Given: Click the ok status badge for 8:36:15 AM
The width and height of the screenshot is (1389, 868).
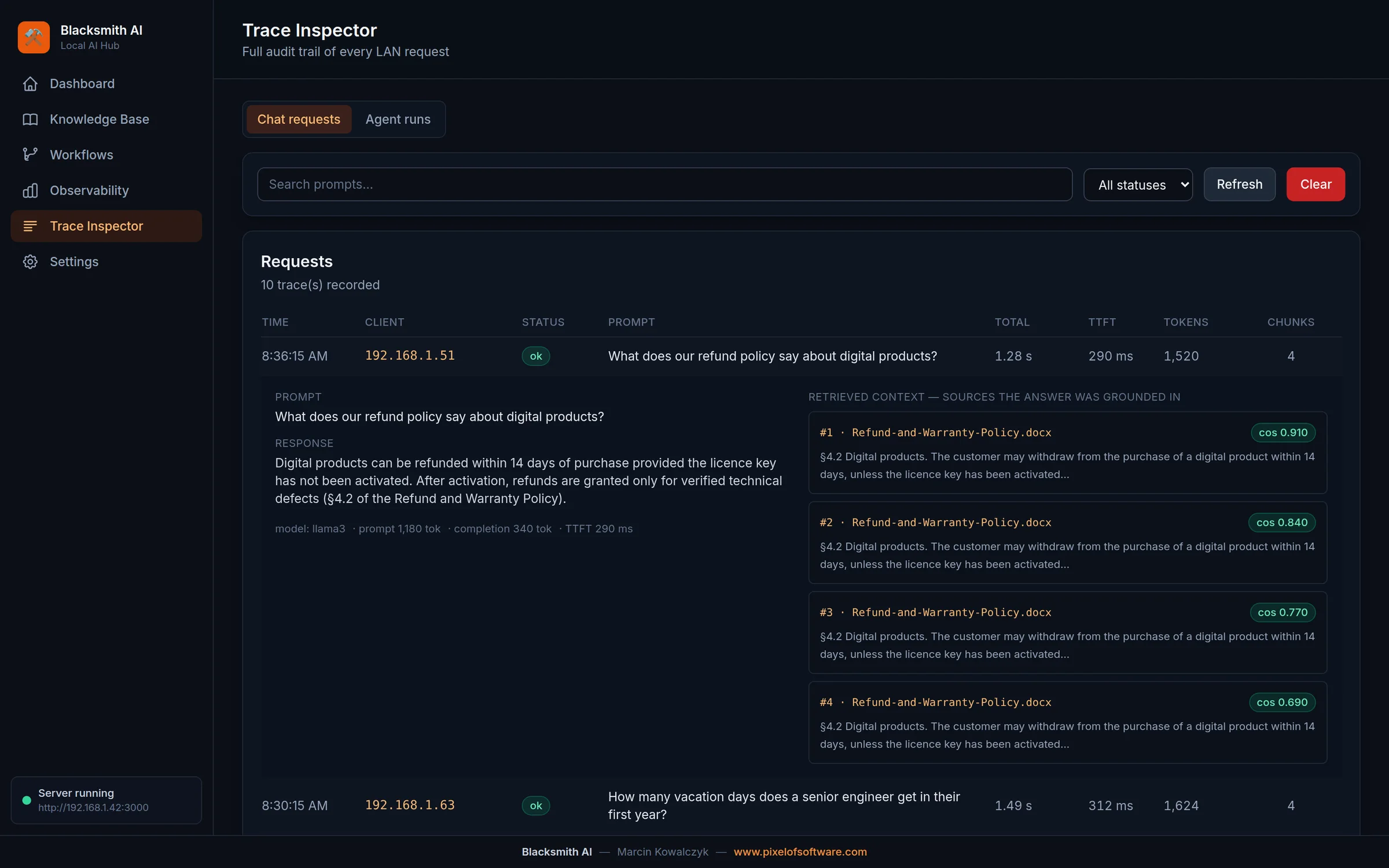Looking at the screenshot, I should (x=536, y=356).
